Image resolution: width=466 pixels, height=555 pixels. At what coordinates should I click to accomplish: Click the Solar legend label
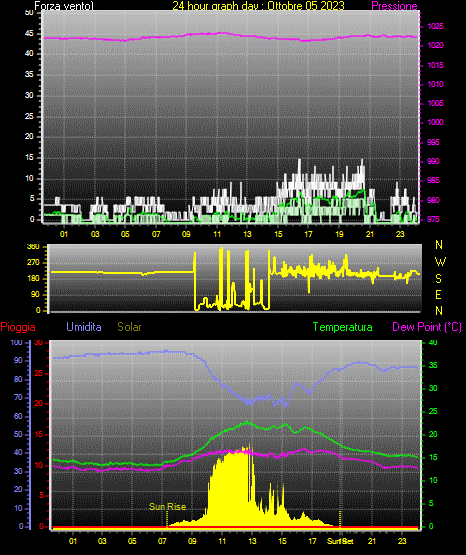click(x=129, y=327)
